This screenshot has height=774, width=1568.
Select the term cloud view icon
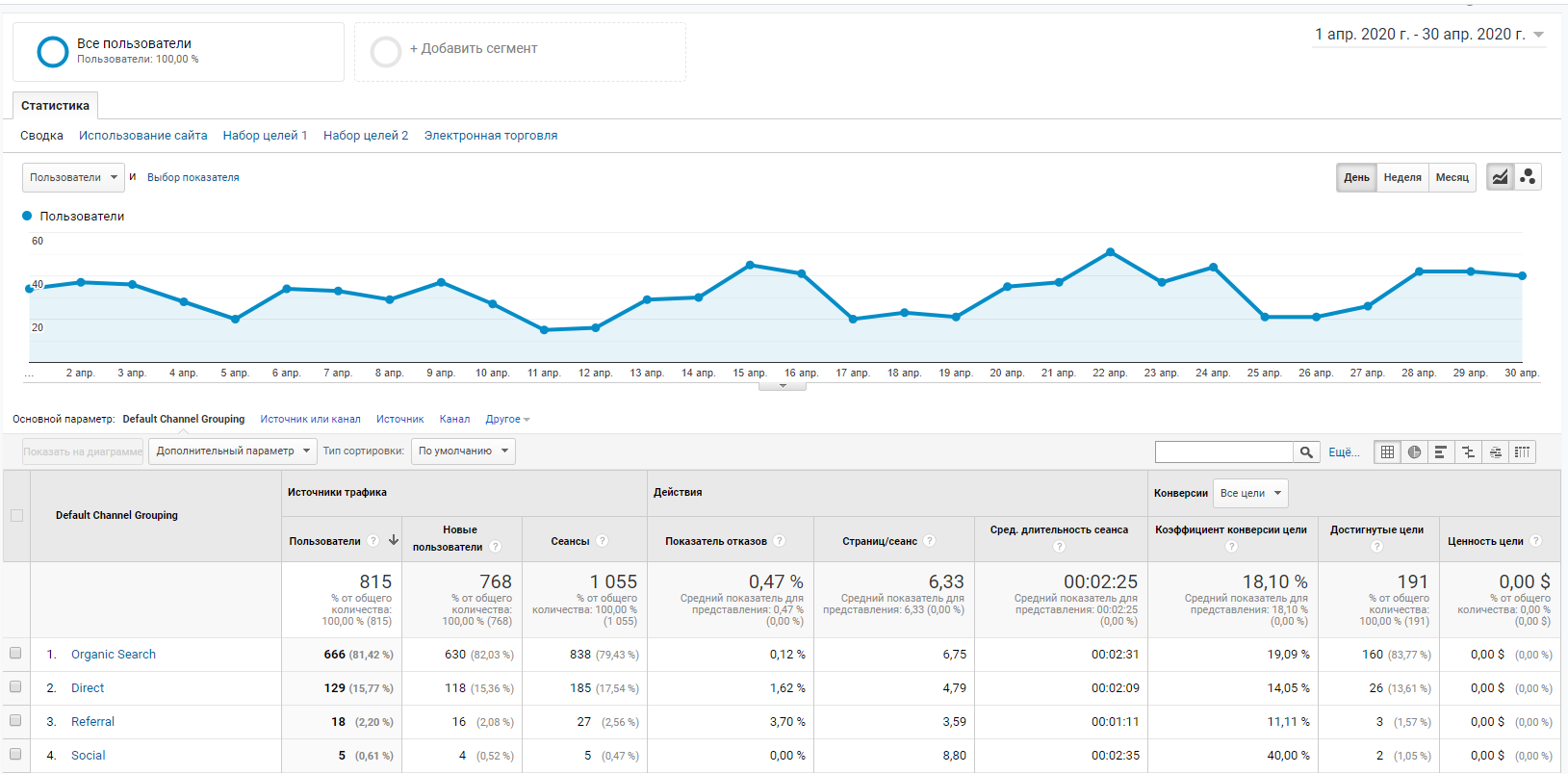click(x=1495, y=452)
